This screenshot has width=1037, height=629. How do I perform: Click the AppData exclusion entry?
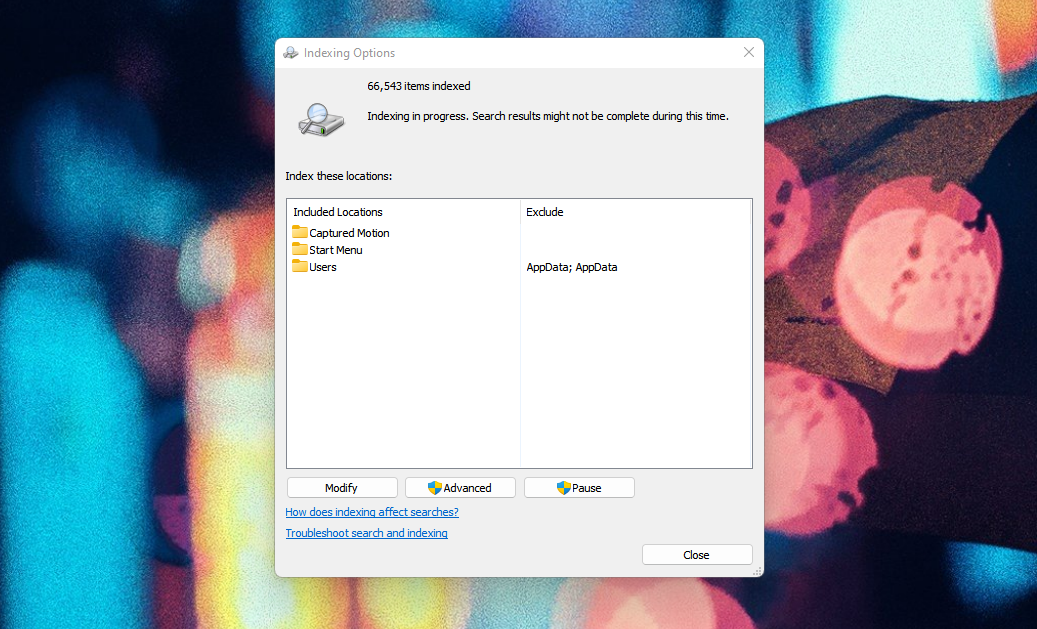[x=571, y=267]
